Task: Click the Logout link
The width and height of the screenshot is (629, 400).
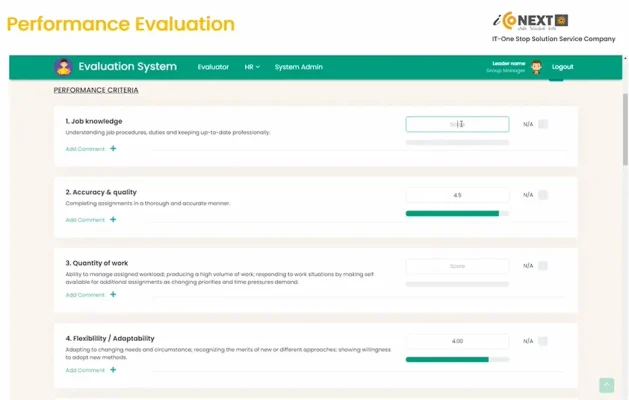Action: coord(563,67)
